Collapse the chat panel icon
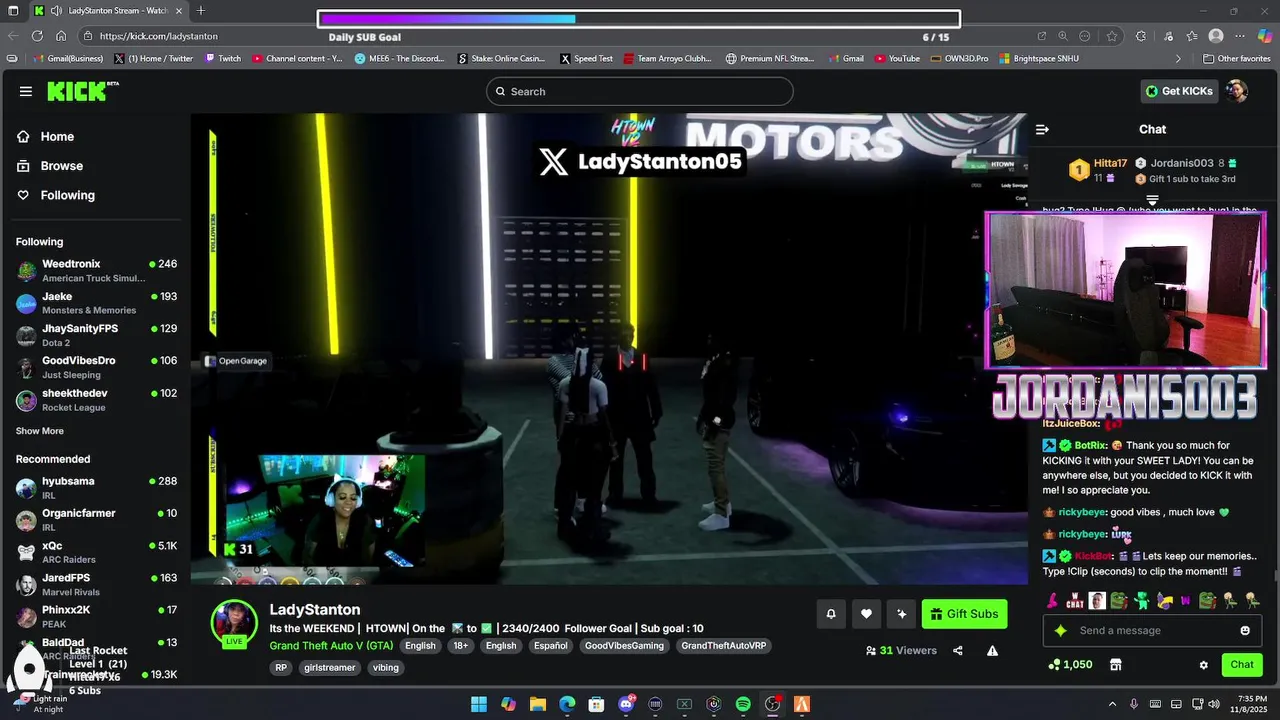Screen dimensions: 1280x720 pyautogui.click(x=1042, y=129)
